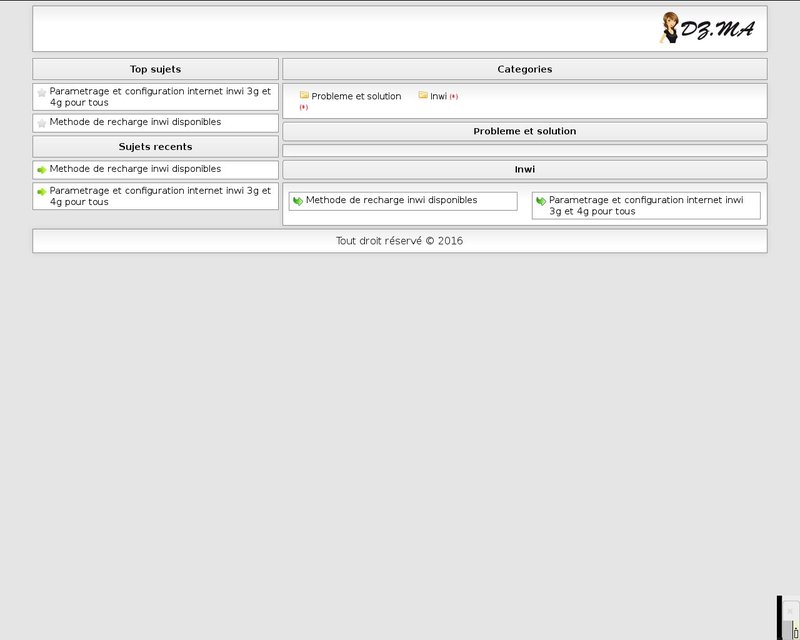
Task: Click the red (*) marker next to Inwi
Action: click(x=454, y=96)
